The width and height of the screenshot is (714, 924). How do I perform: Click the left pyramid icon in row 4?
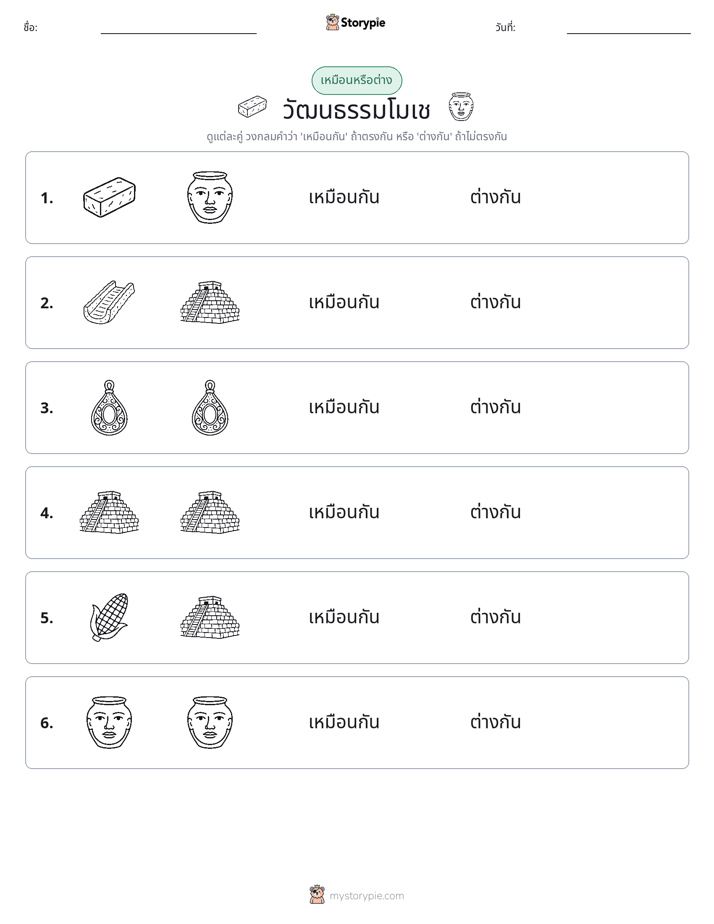tap(109, 513)
